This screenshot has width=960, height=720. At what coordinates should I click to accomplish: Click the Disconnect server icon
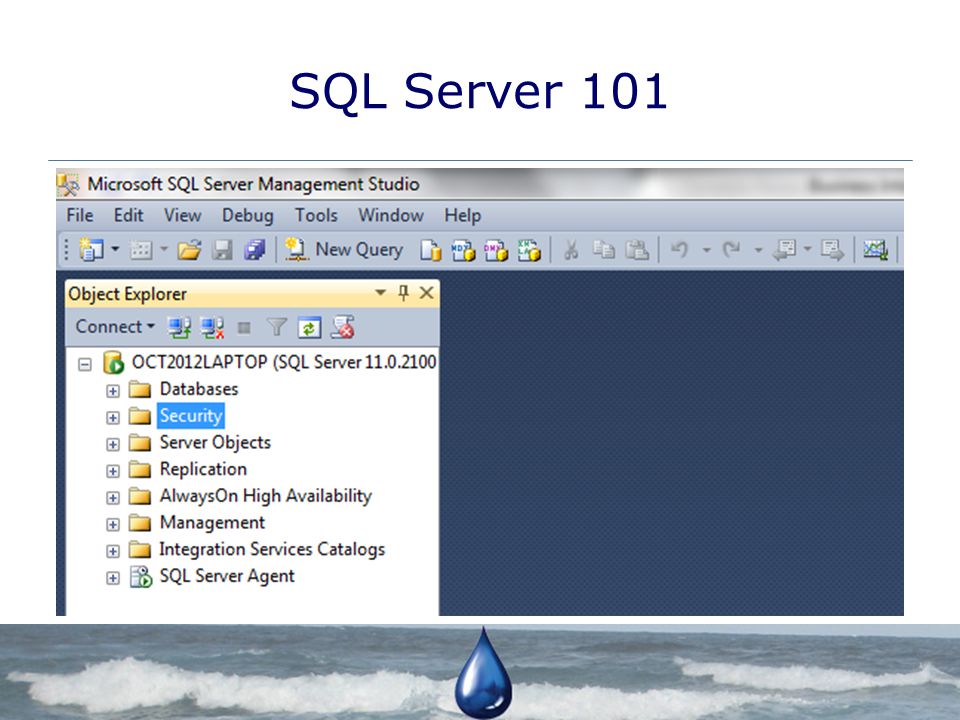click(212, 328)
